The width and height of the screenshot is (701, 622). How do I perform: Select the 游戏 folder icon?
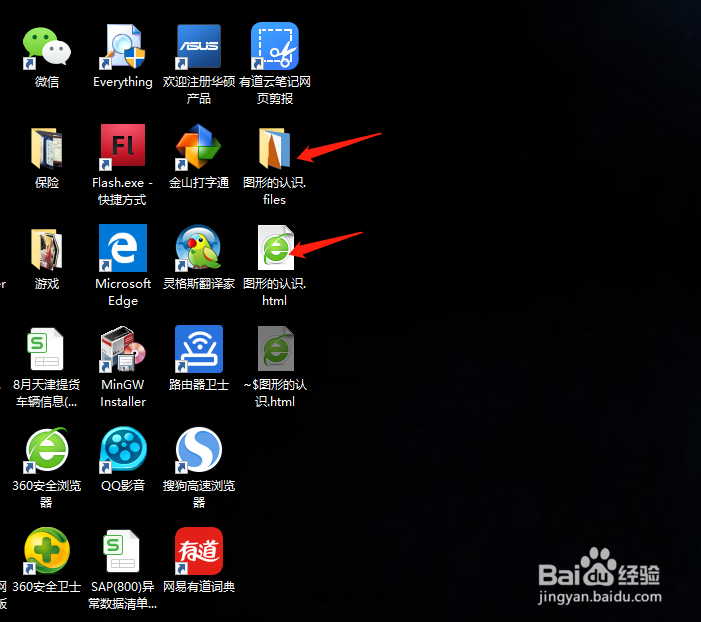[x=46, y=249]
